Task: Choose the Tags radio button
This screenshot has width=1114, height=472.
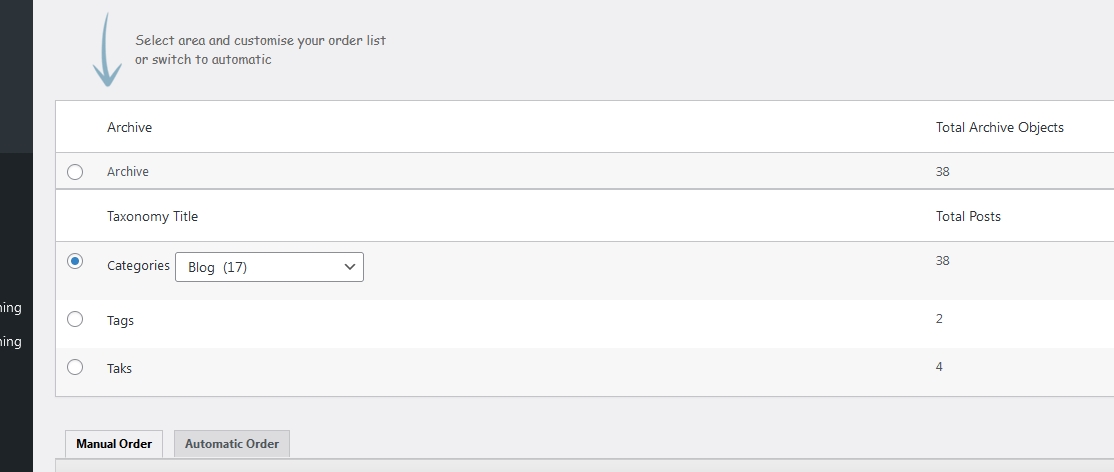Action: [x=75, y=319]
